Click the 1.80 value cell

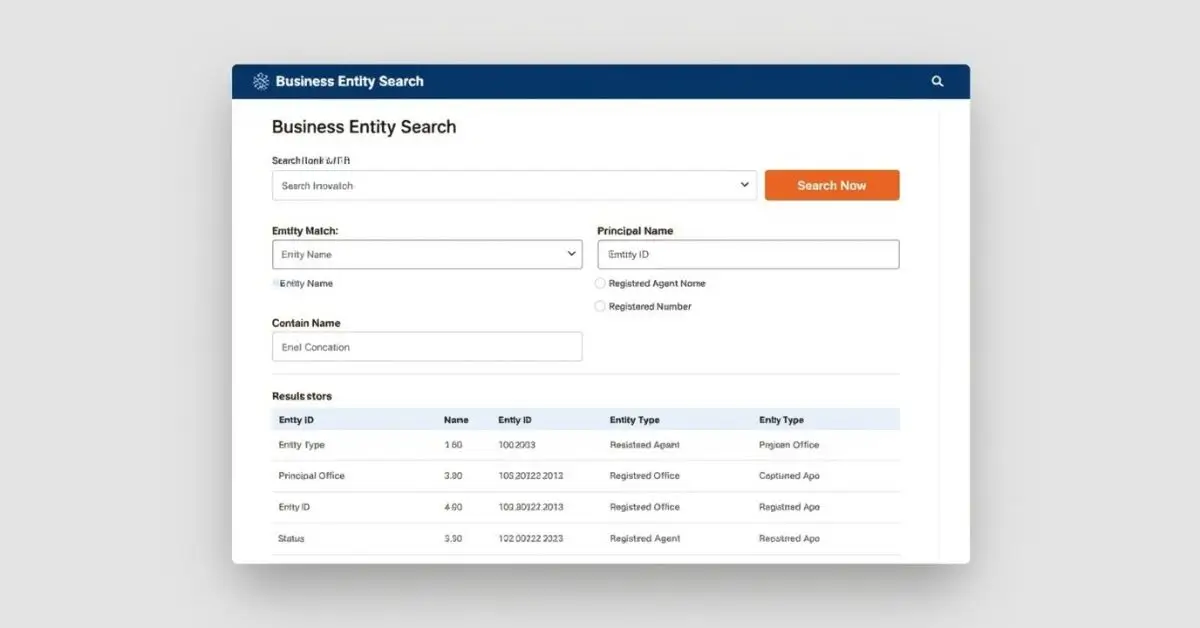coord(453,445)
